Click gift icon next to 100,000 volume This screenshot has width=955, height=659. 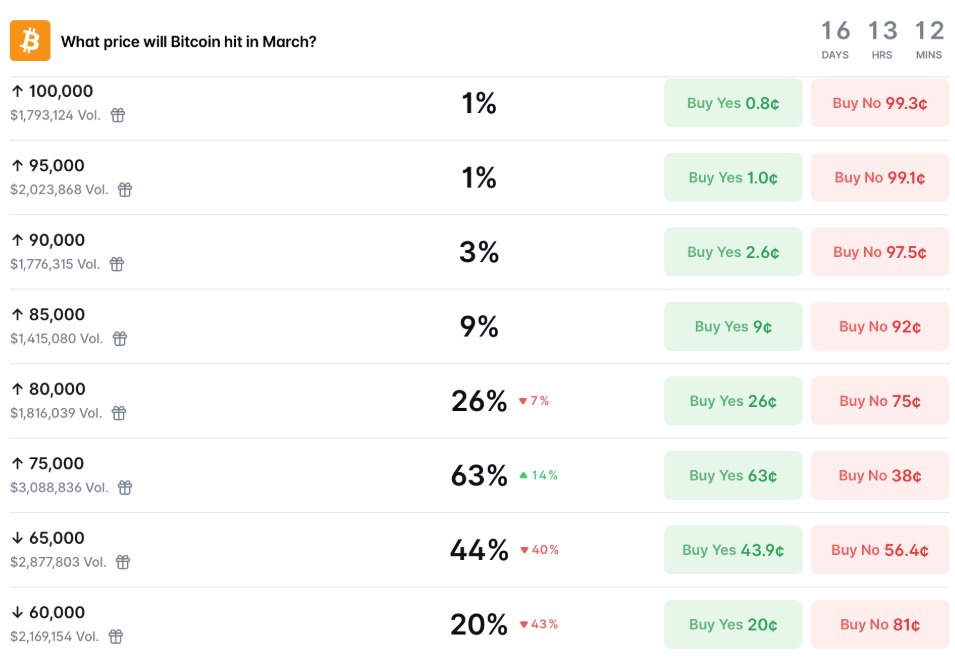(118, 115)
